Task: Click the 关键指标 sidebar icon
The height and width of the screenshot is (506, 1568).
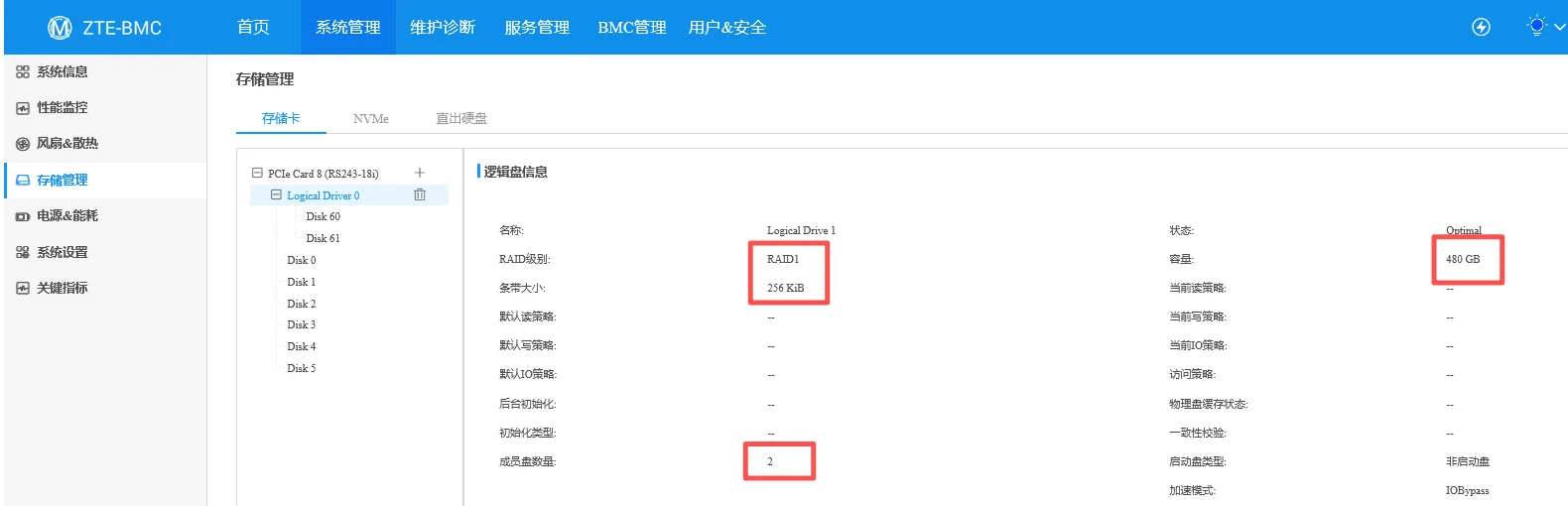Action: click(23, 288)
